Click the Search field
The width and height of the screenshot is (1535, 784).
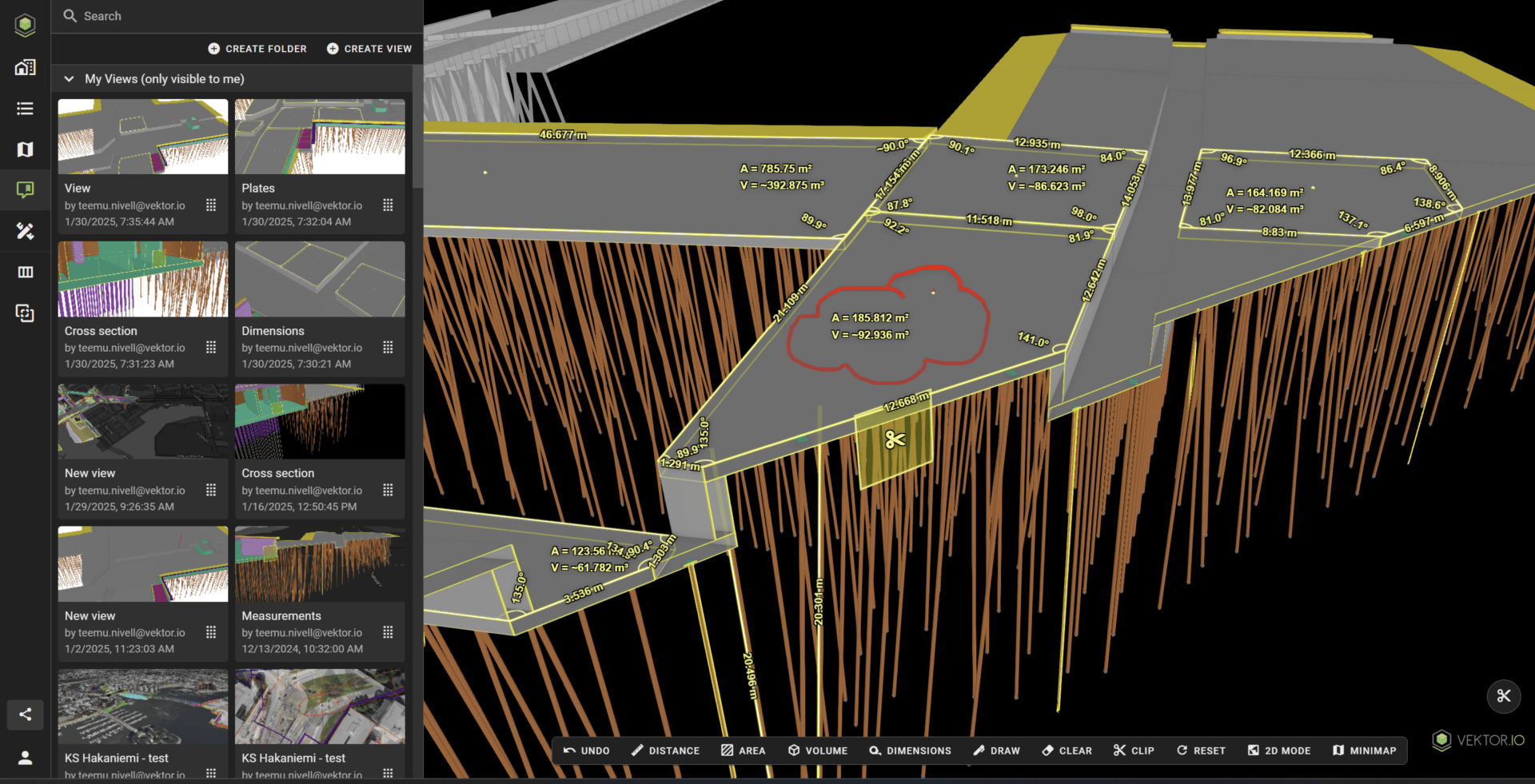tap(240, 16)
